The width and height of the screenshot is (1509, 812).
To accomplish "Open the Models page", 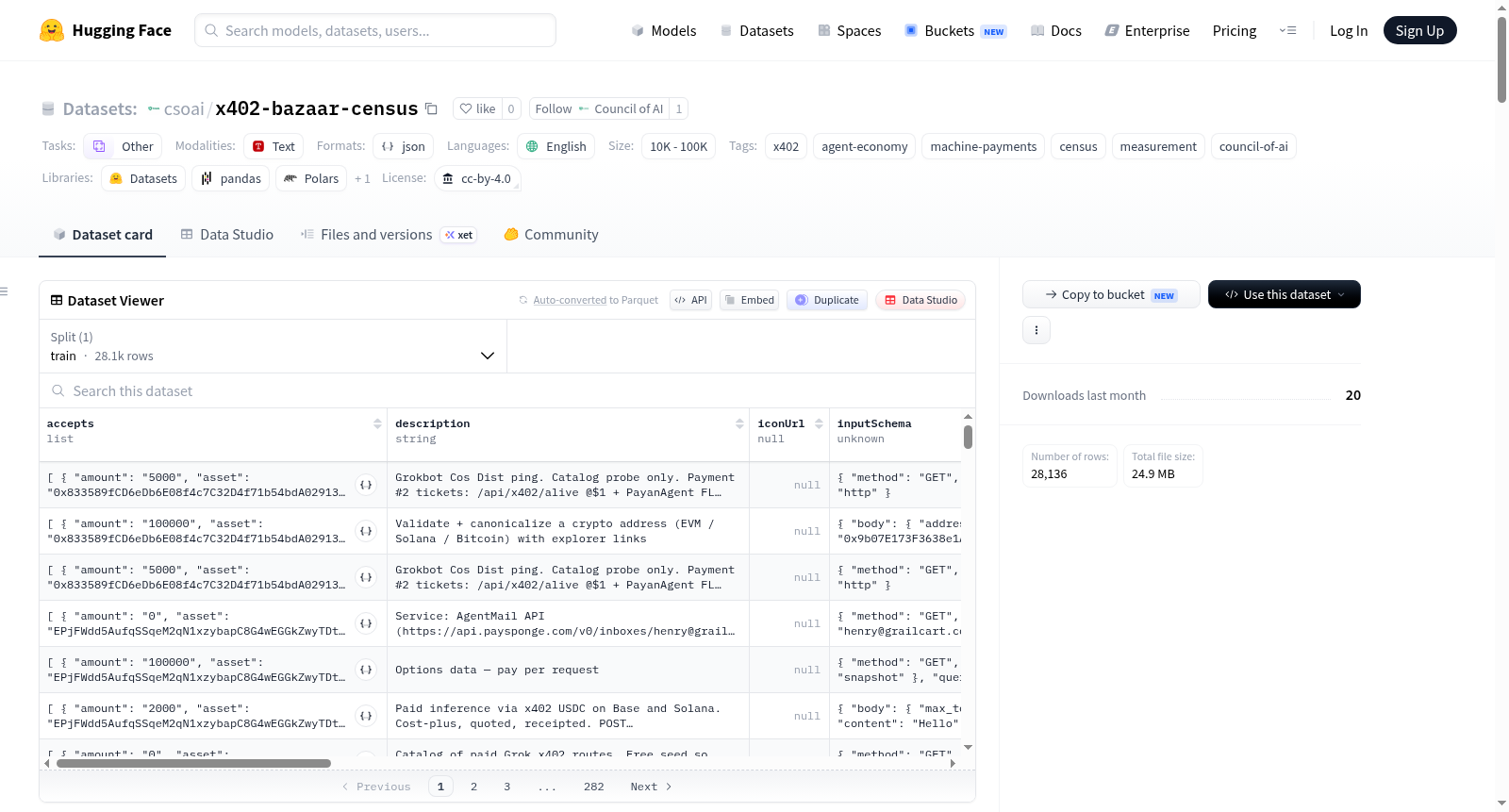I will click(664, 30).
